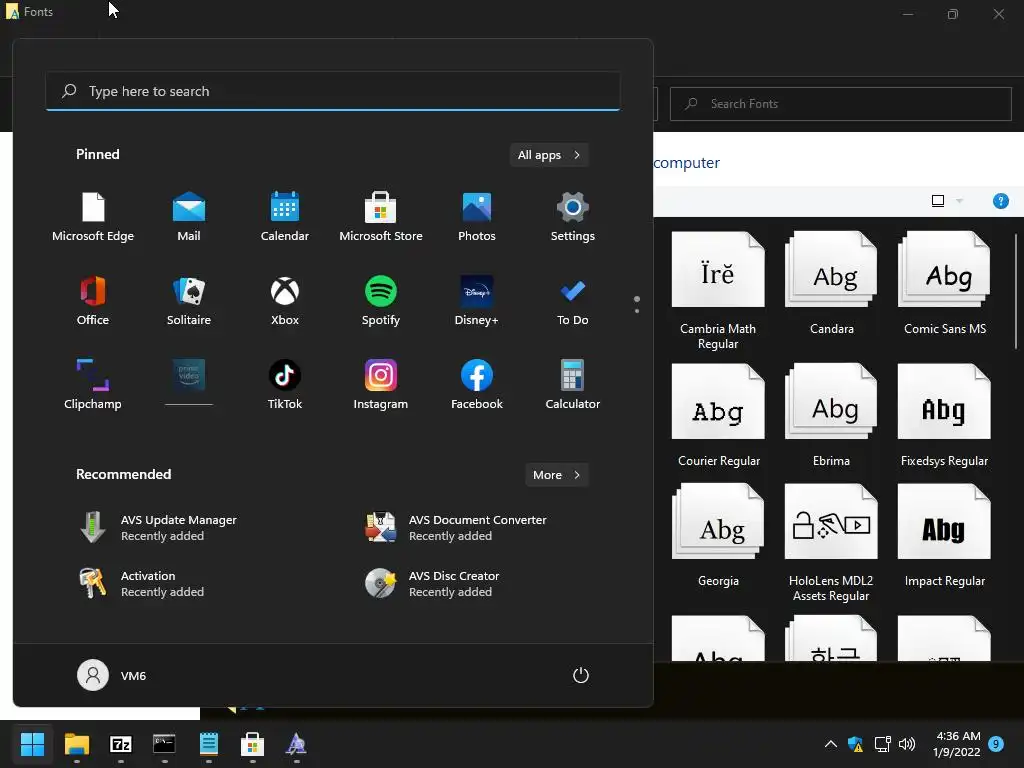This screenshot has width=1024, height=768.
Task: Open AVS Update Manager recommendation
Action: (157, 528)
